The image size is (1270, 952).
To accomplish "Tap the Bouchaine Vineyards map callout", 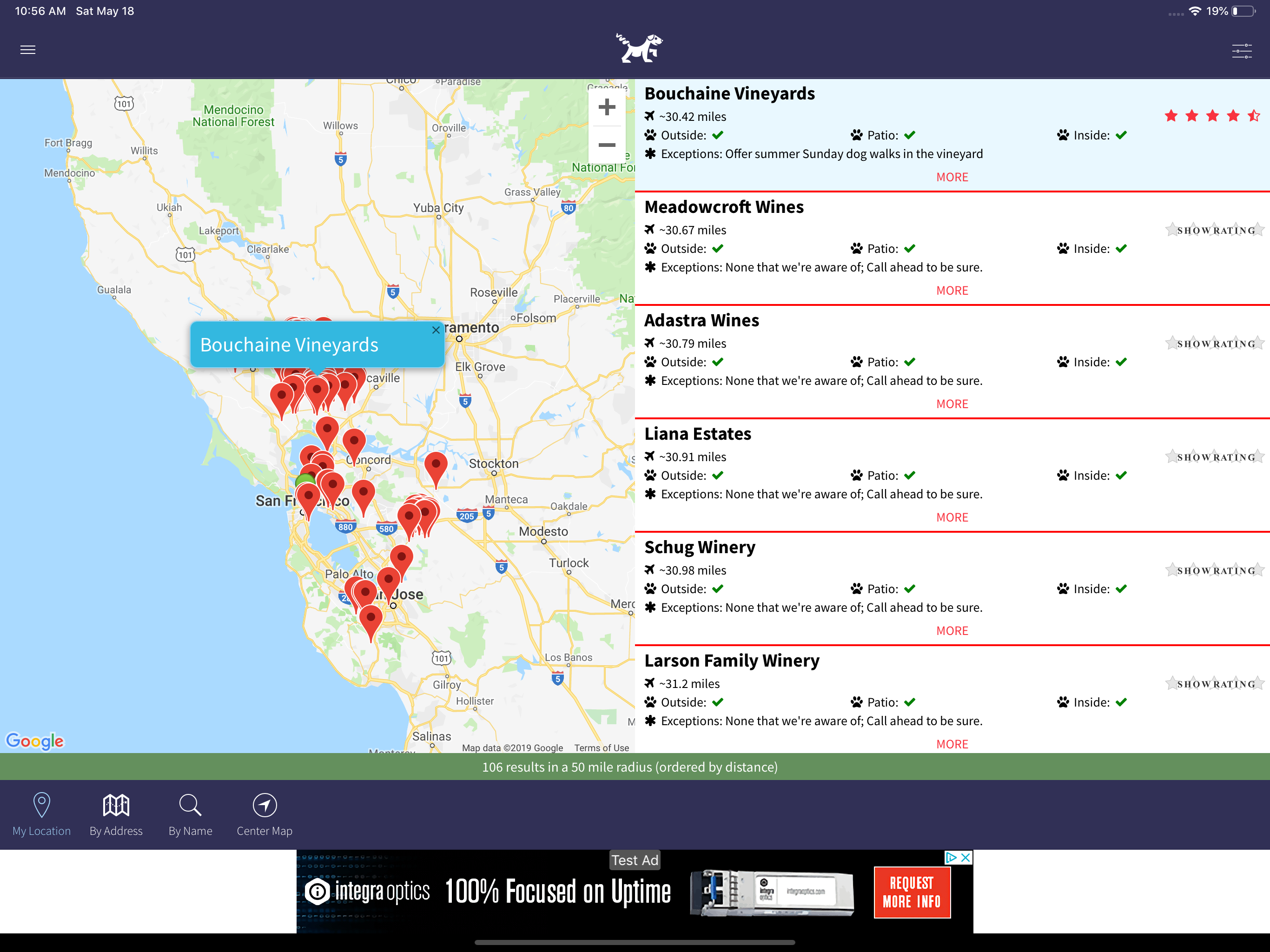I will [x=317, y=344].
